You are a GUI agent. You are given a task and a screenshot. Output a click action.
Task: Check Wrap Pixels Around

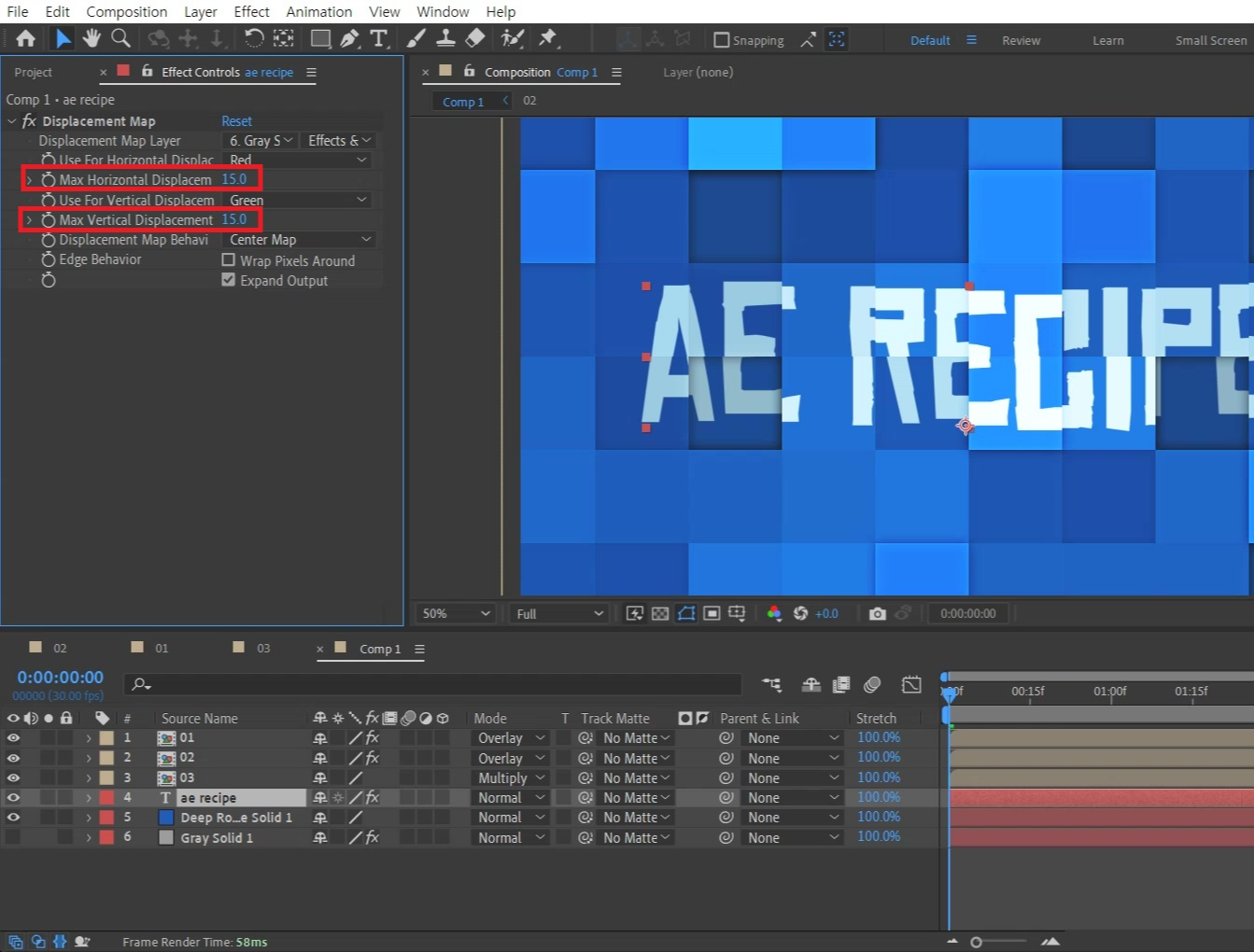coord(228,260)
